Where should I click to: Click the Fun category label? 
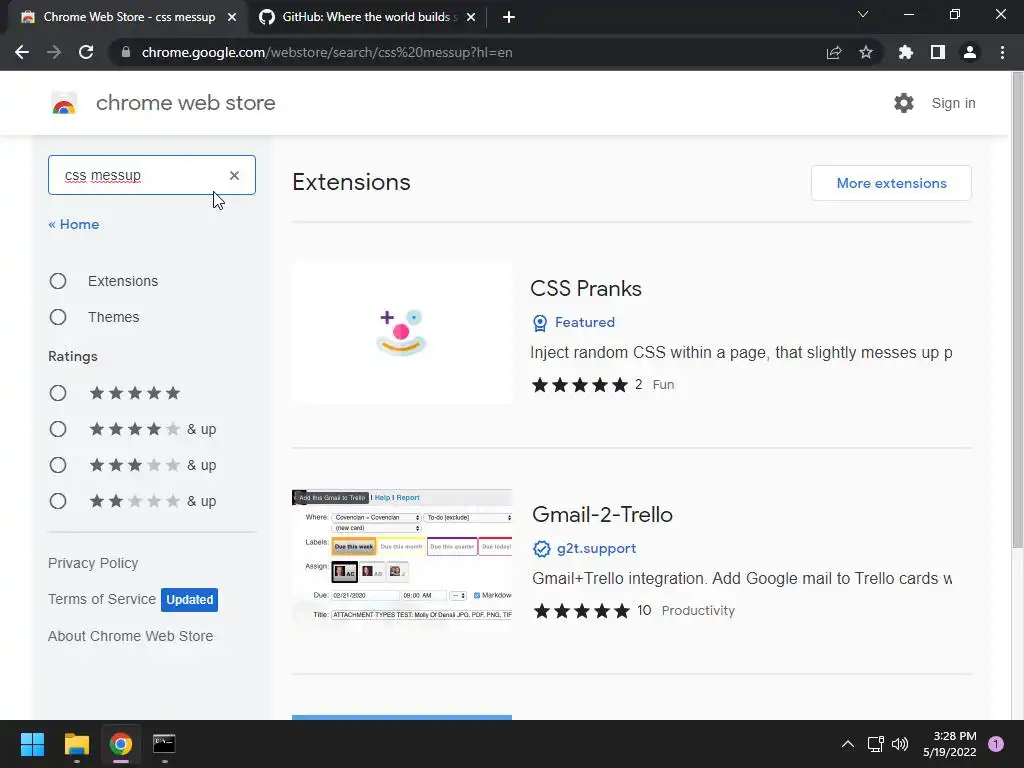[x=664, y=385]
